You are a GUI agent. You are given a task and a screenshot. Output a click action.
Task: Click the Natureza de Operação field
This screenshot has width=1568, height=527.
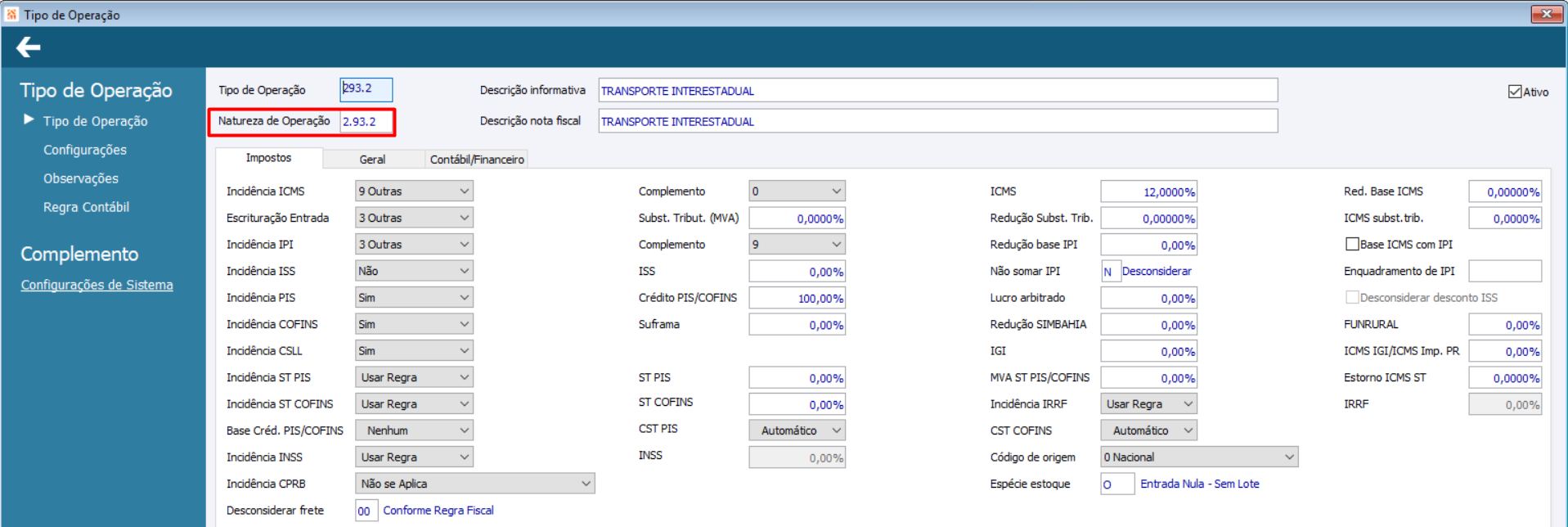click(365, 122)
